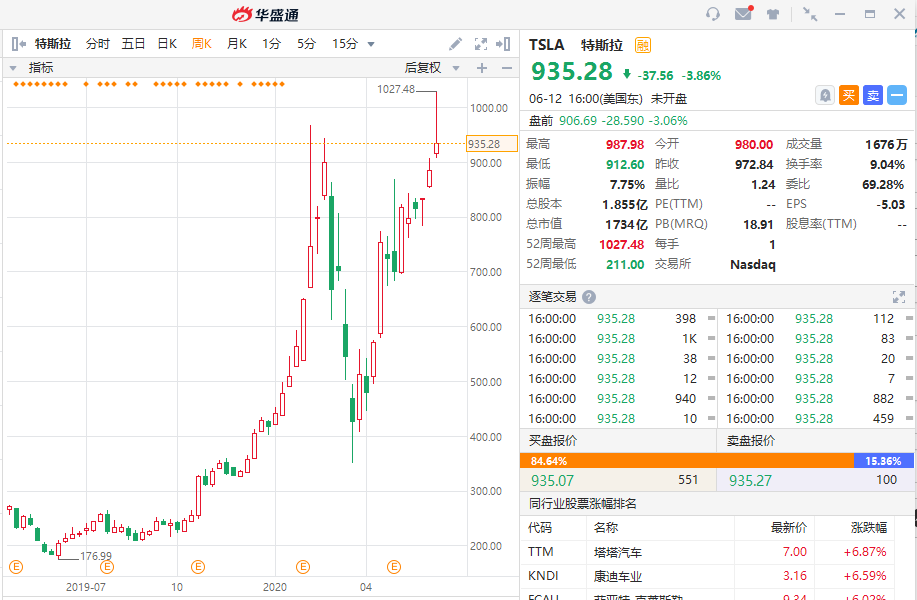Expand more time intervals after 15分
917x600 pixels.
(x=371, y=44)
